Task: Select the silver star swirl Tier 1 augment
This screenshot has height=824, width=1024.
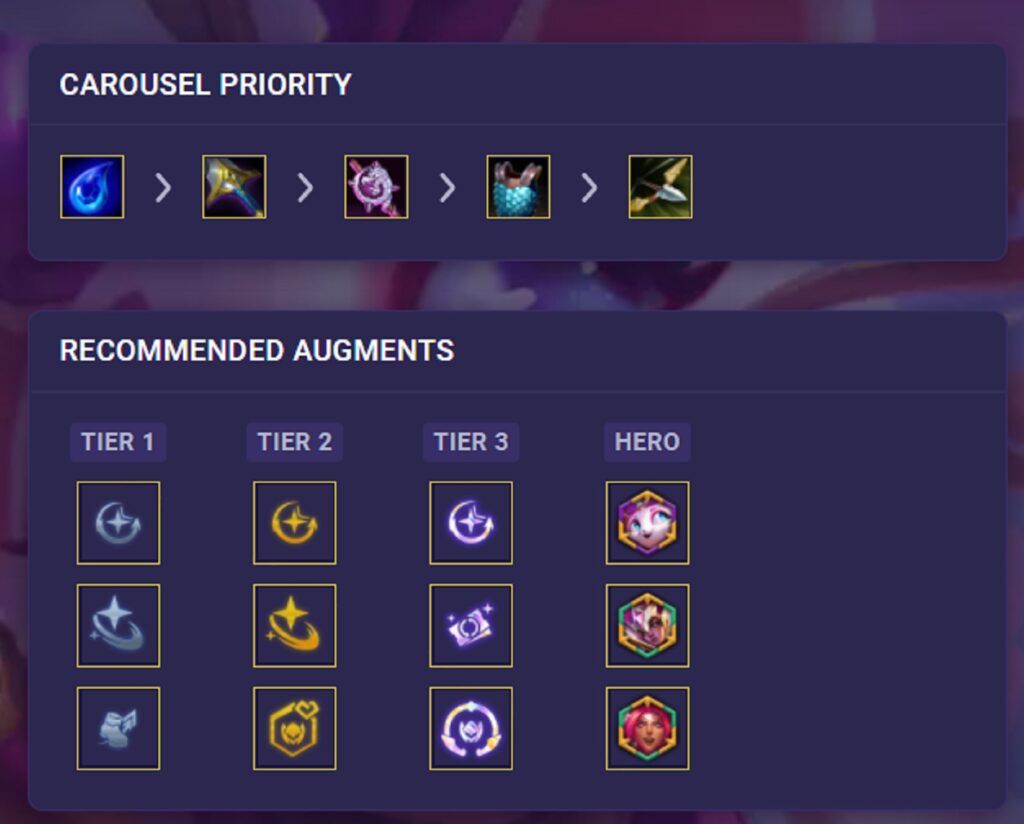Action: [x=118, y=626]
